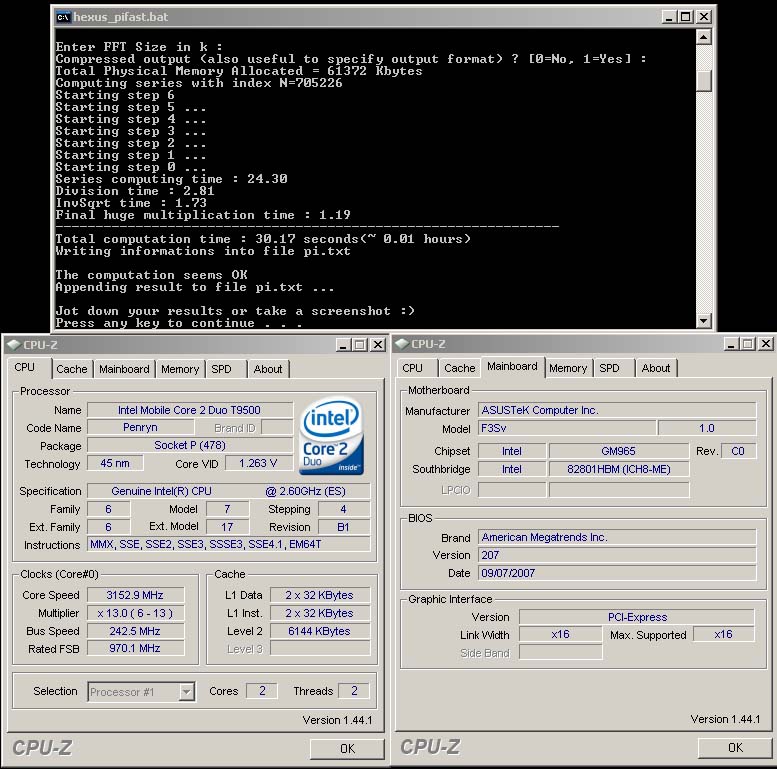Open the Mainboard tab in left CPU-Z window
This screenshot has width=777, height=769.
(124, 369)
